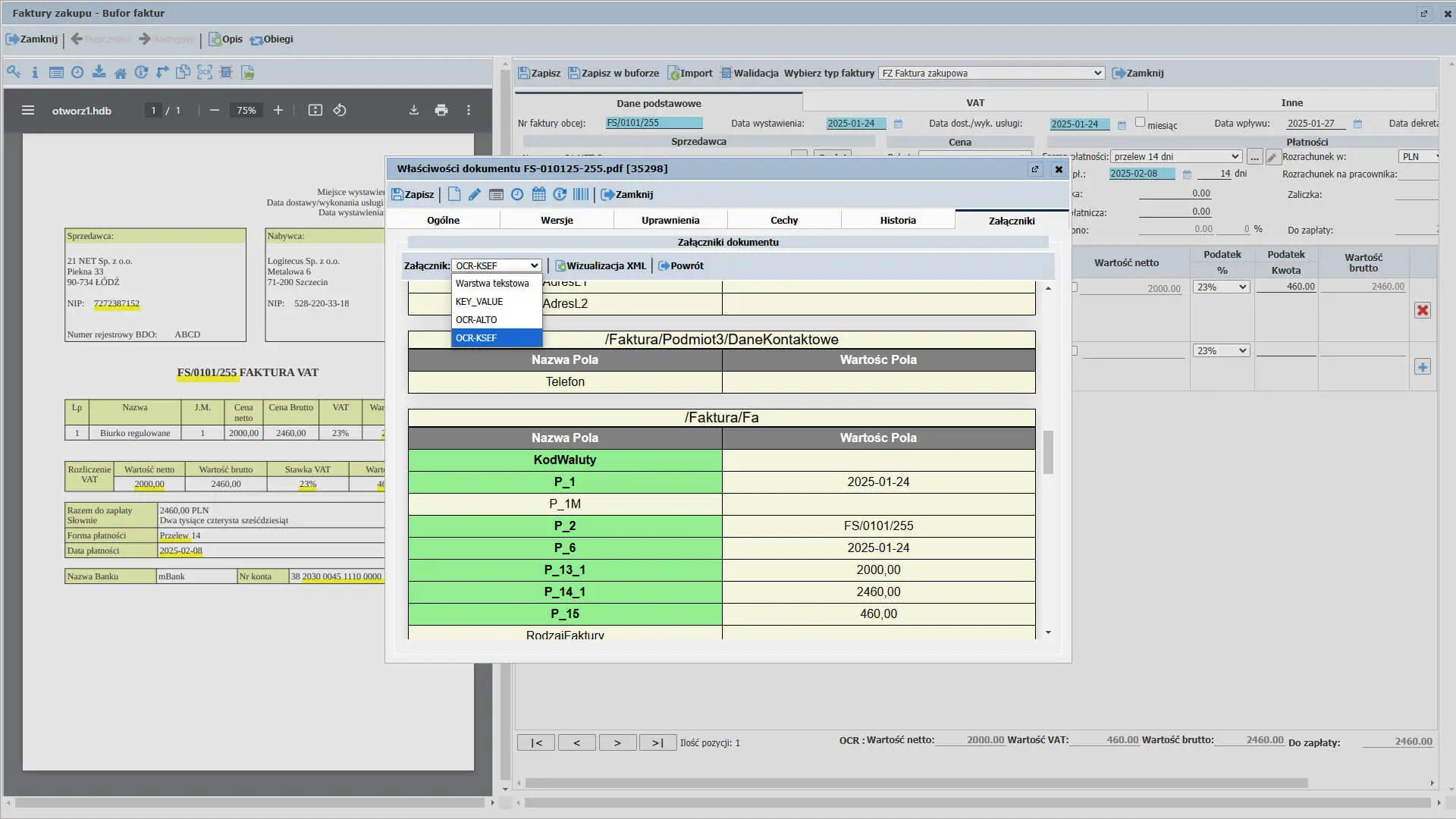1456x819 pixels.
Task: Add a new row with plus icon
Action: (x=1423, y=368)
